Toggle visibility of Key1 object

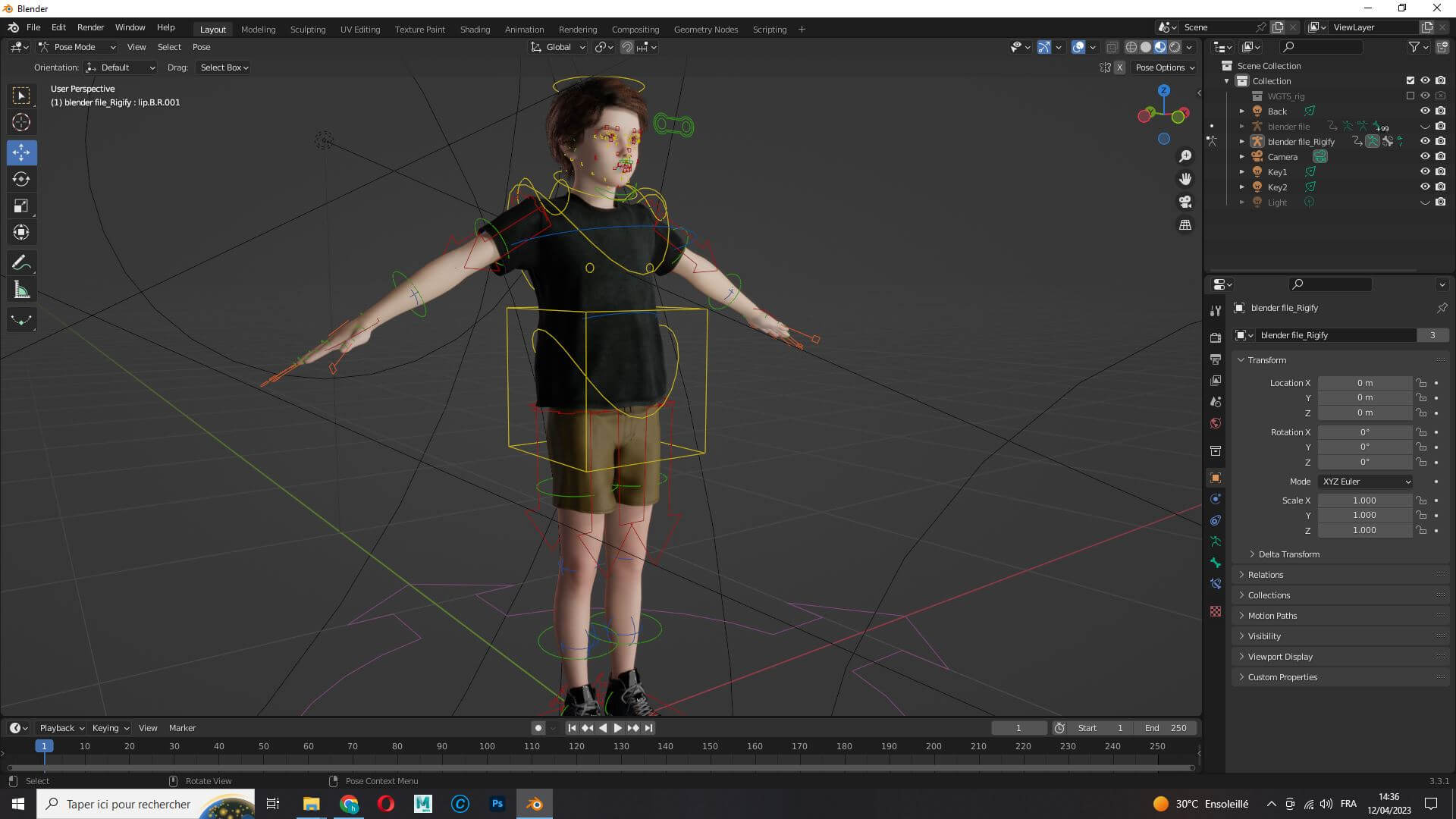click(x=1425, y=172)
